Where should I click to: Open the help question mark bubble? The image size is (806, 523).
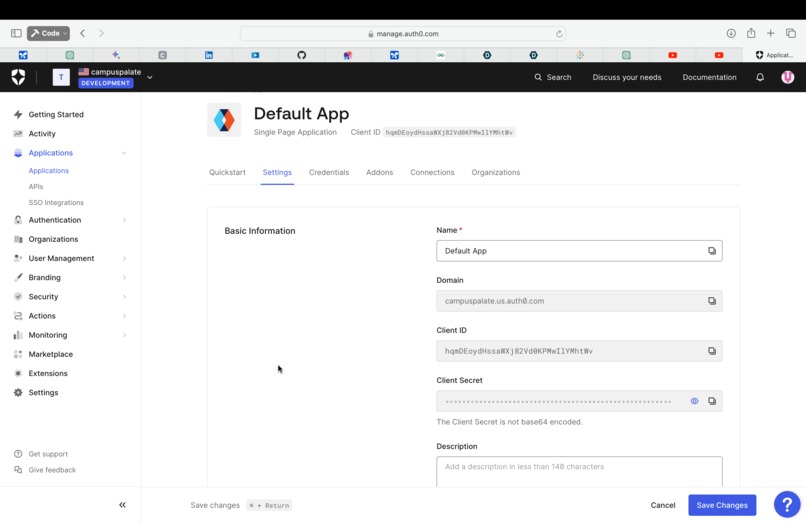[x=787, y=504]
